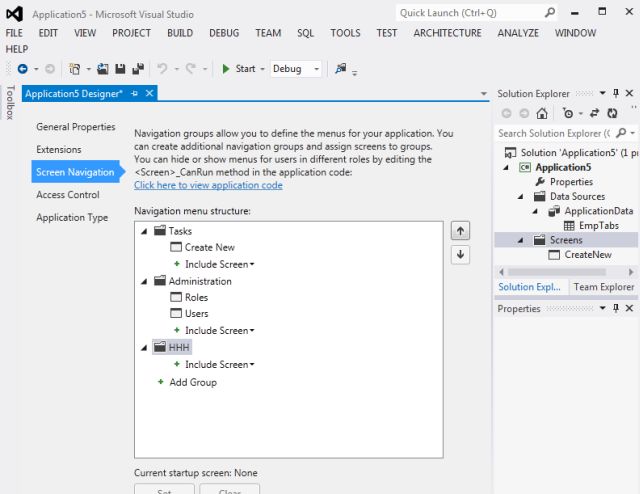640x494 pixels.
Task: Open the Debug configuration dropdown
Action: 316,69
